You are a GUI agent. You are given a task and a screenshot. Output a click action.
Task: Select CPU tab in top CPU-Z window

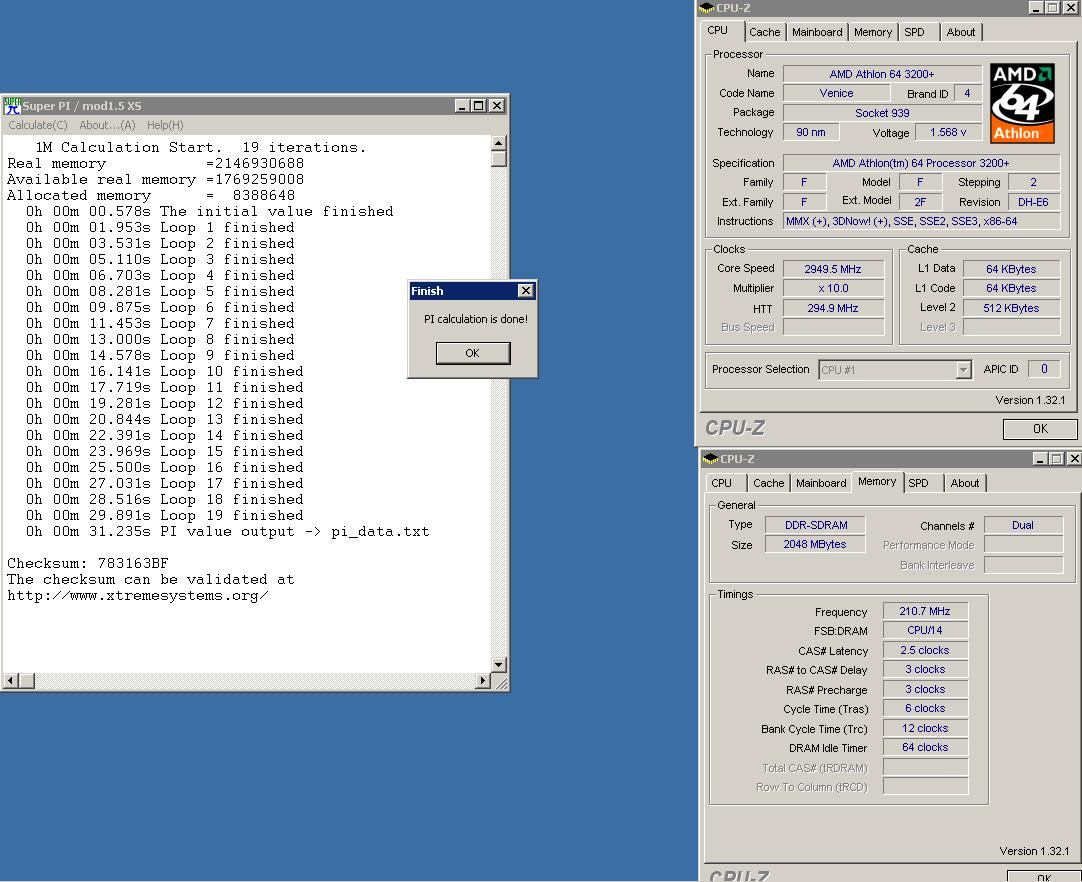718,30
